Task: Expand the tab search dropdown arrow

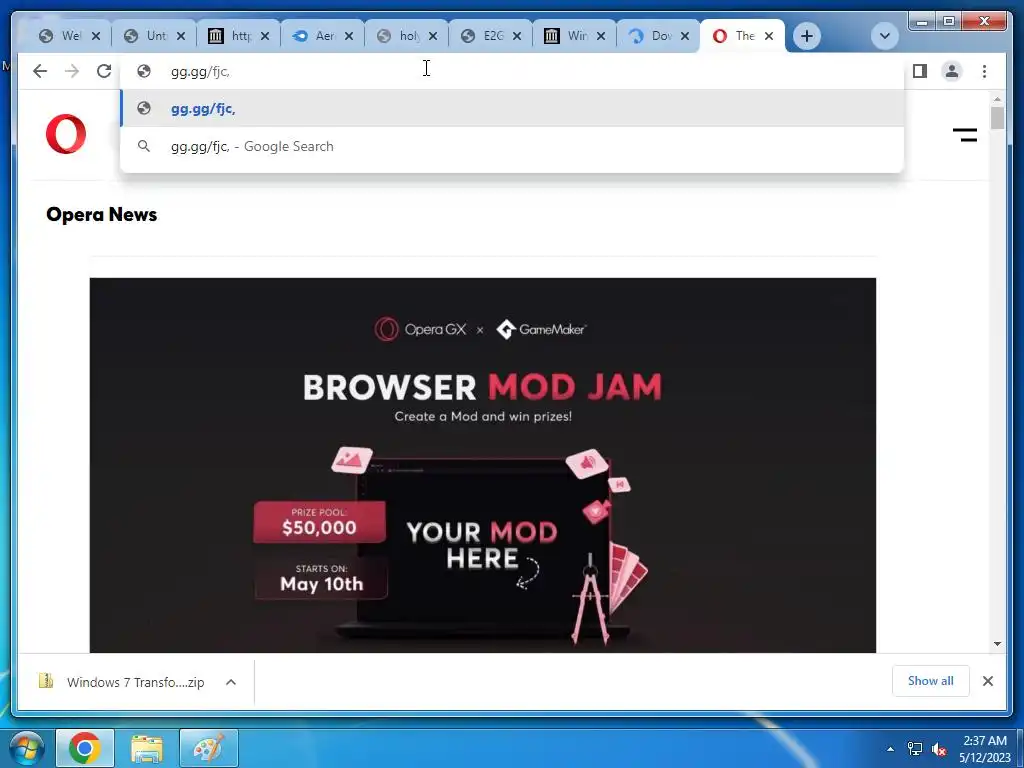Action: point(885,36)
